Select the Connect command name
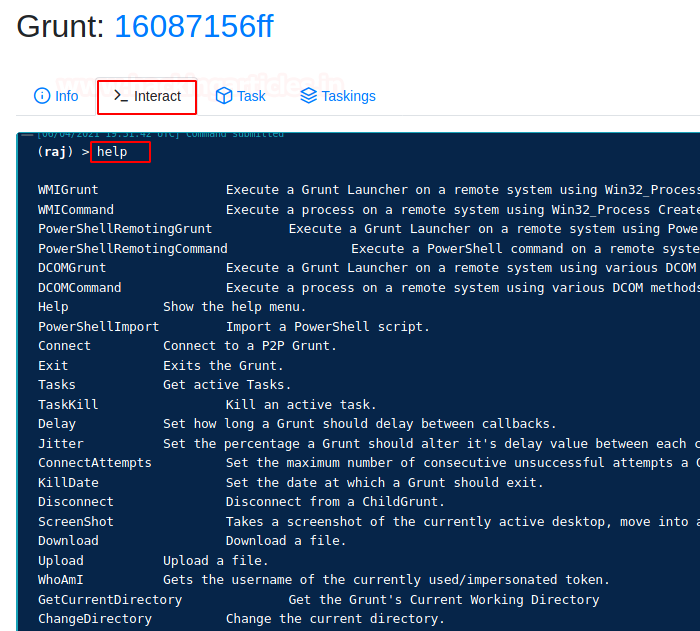700x631 pixels. (x=64, y=346)
